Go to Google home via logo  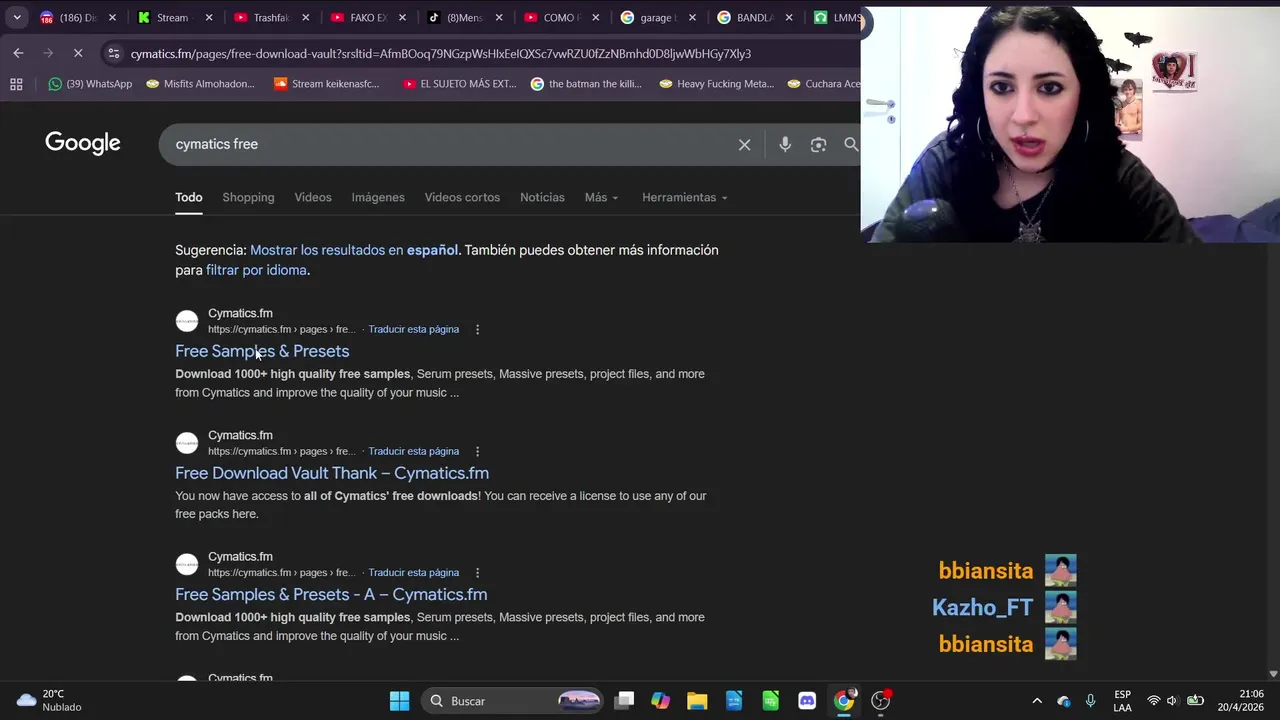pos(83,144)
